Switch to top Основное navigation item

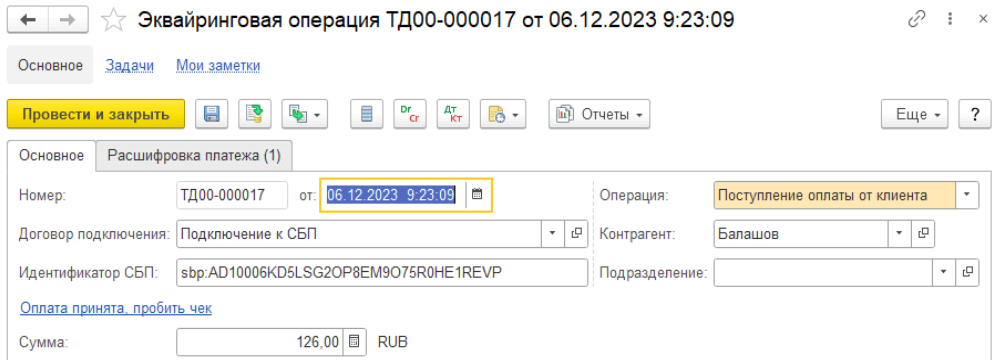(x=50, y=65)
